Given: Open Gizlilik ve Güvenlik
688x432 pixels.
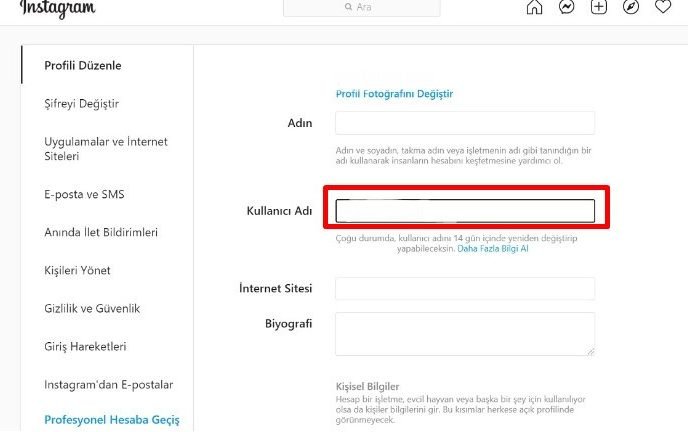Looking at the screenshot, I should point(92,308).
